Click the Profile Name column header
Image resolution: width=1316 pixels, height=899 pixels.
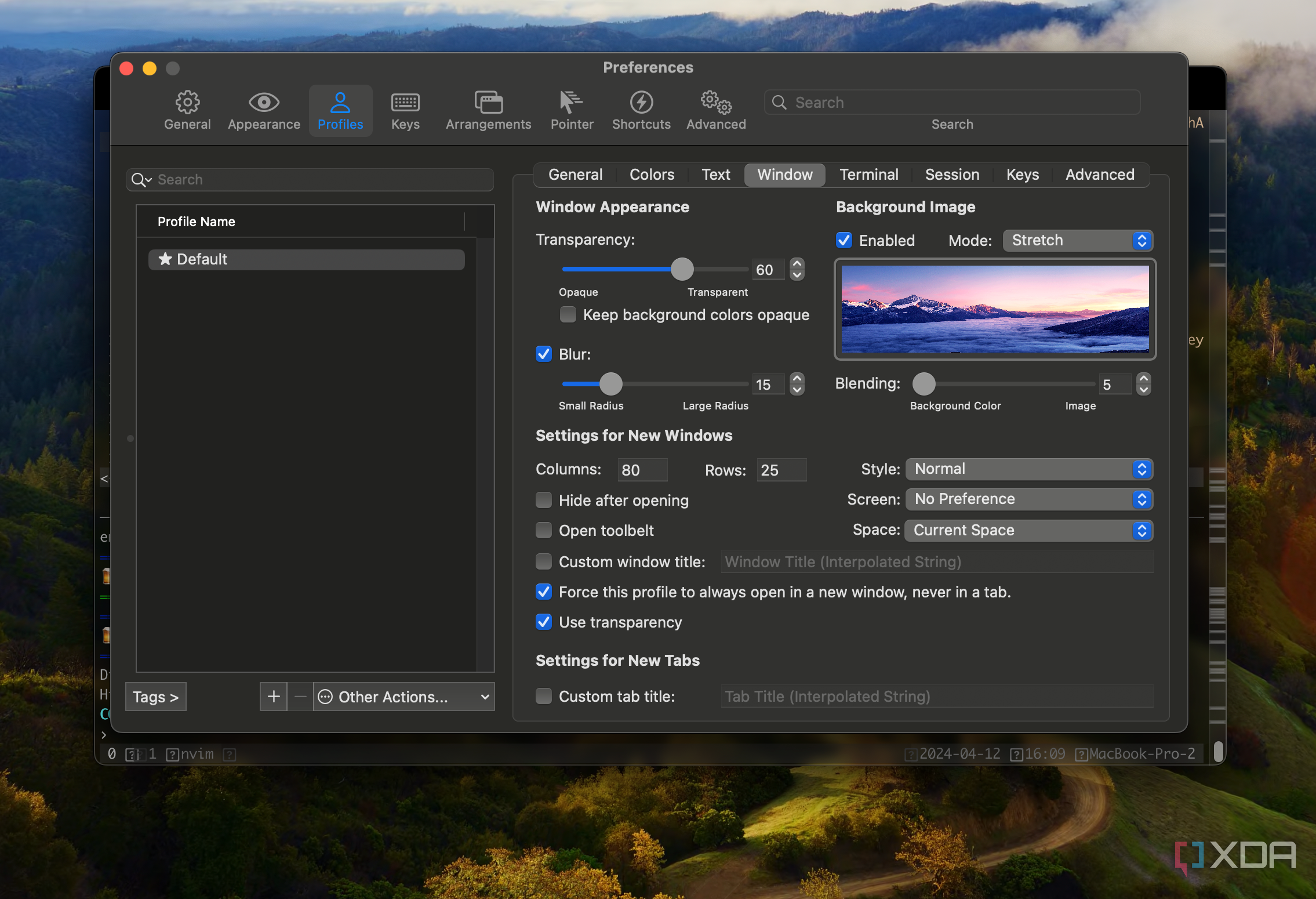[300, 222]
